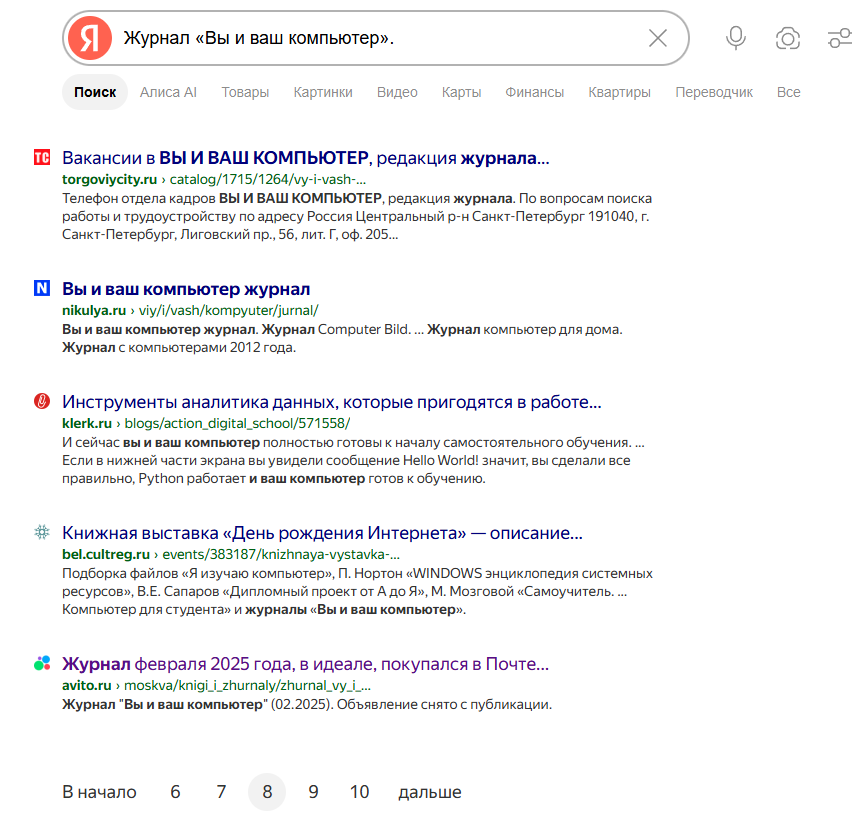
Task: Click the nikulya N favicon
Action: pyautogui.click(x=42, y=288)
